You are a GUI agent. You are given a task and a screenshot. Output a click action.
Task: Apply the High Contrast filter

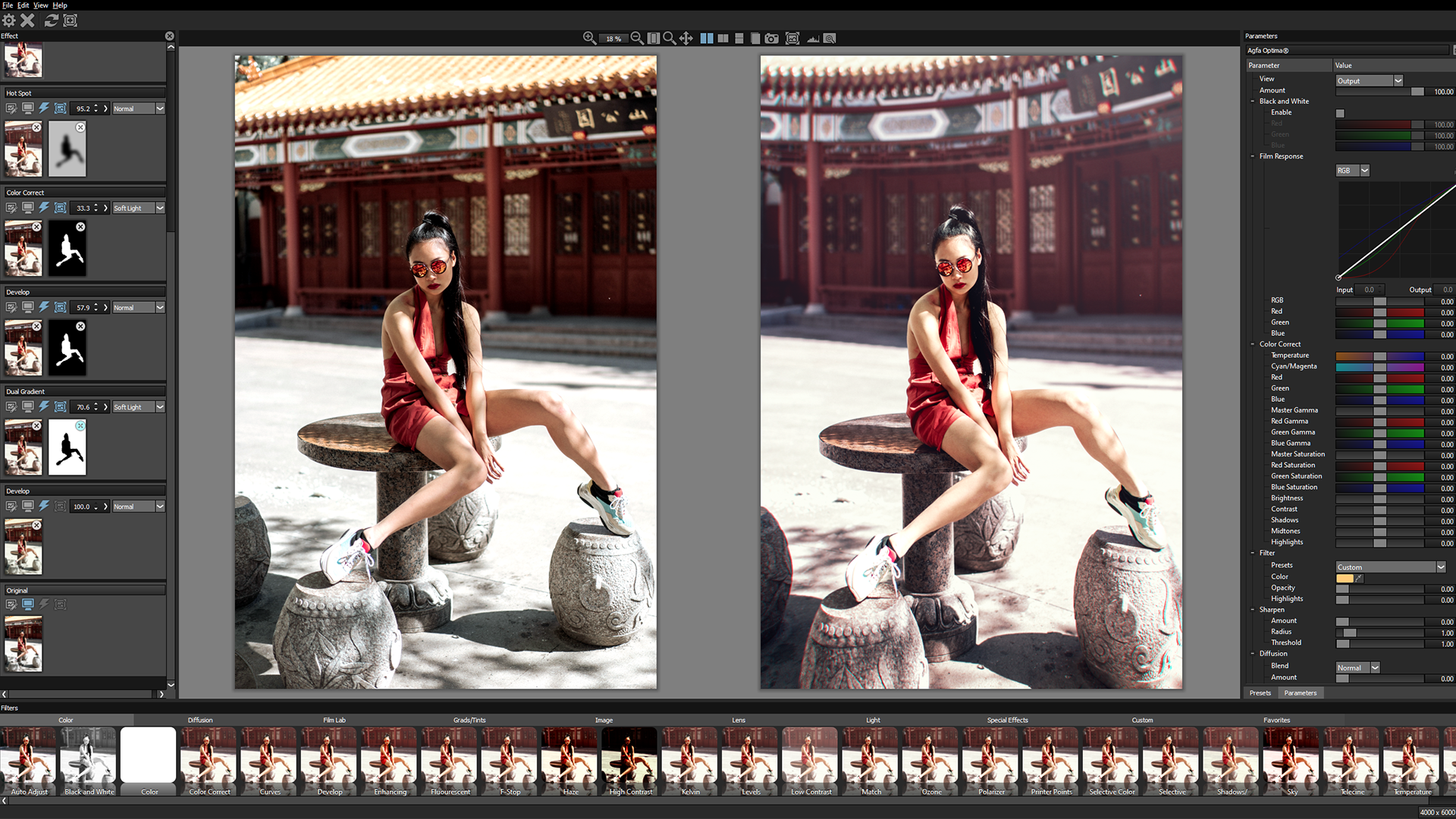(x=630, y=761)
